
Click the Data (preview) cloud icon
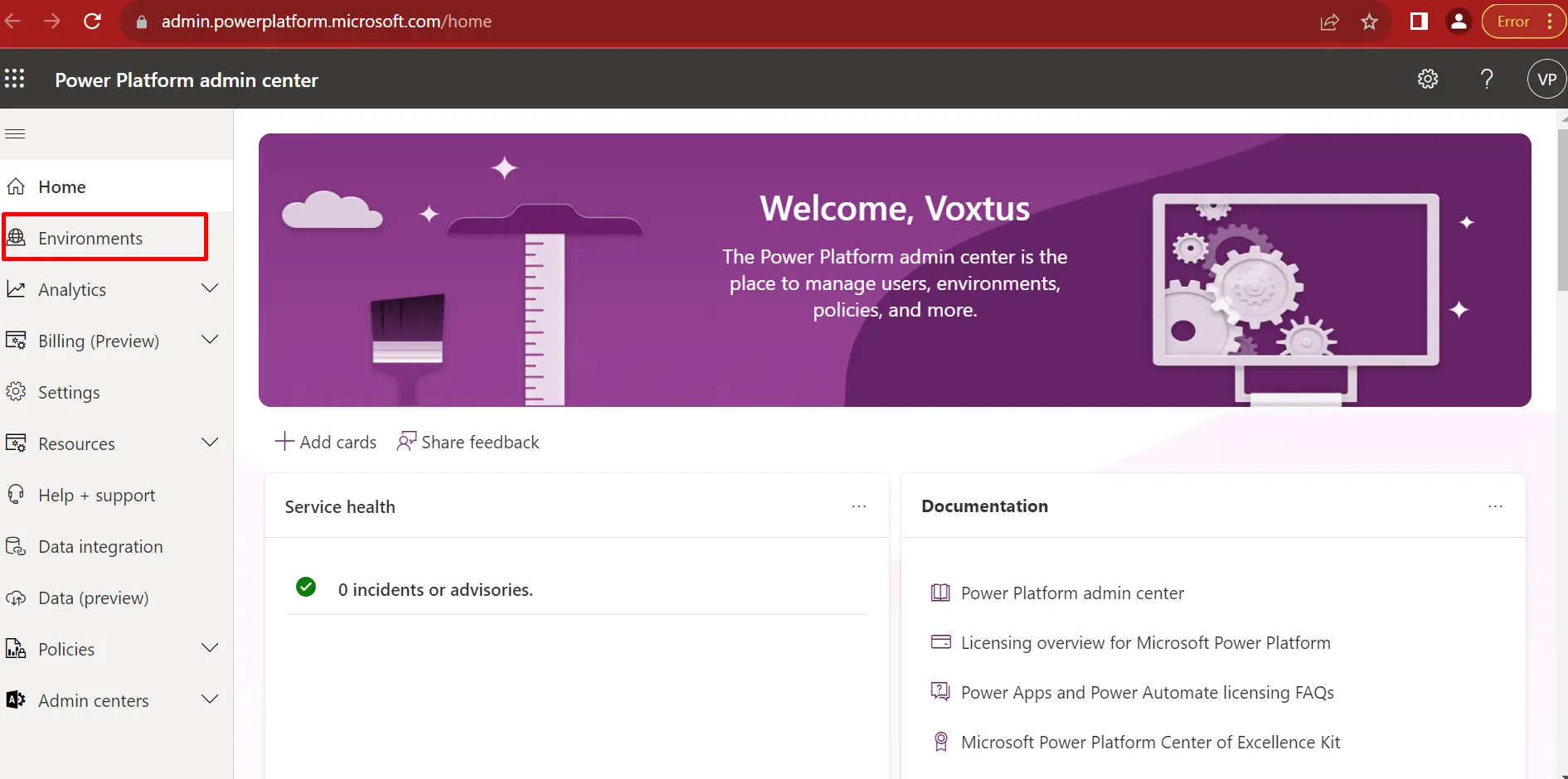[16, 598]
